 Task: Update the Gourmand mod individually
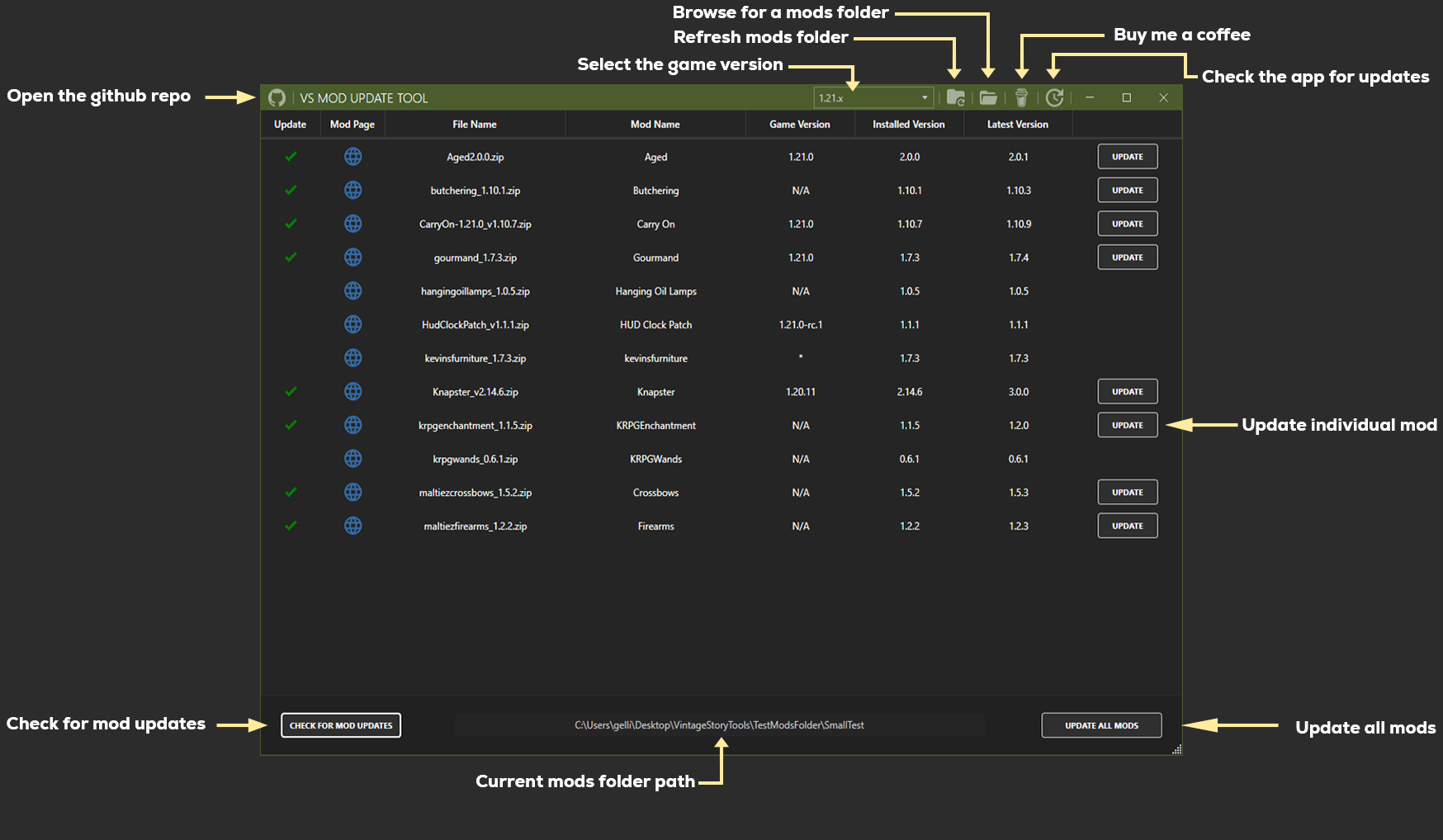tap(1127, 257)
